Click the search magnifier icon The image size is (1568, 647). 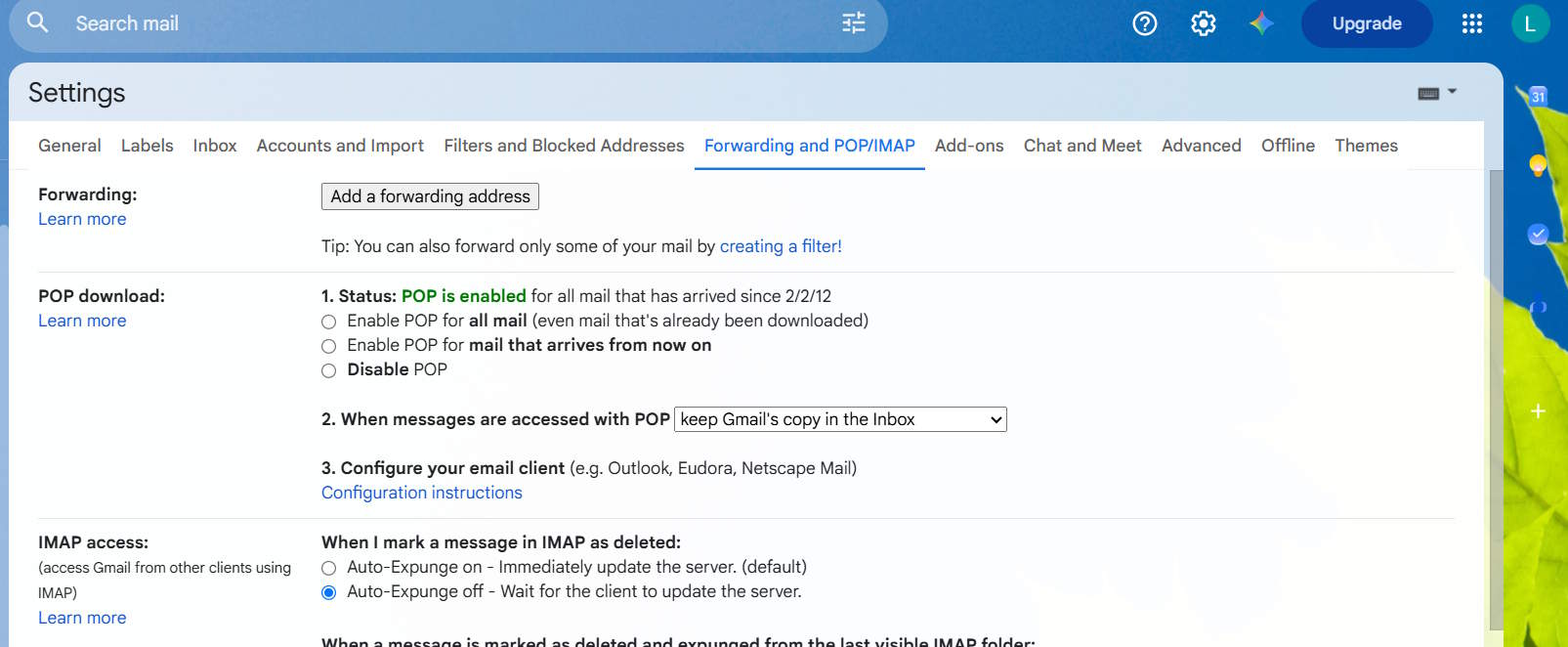tap(37, 22)
